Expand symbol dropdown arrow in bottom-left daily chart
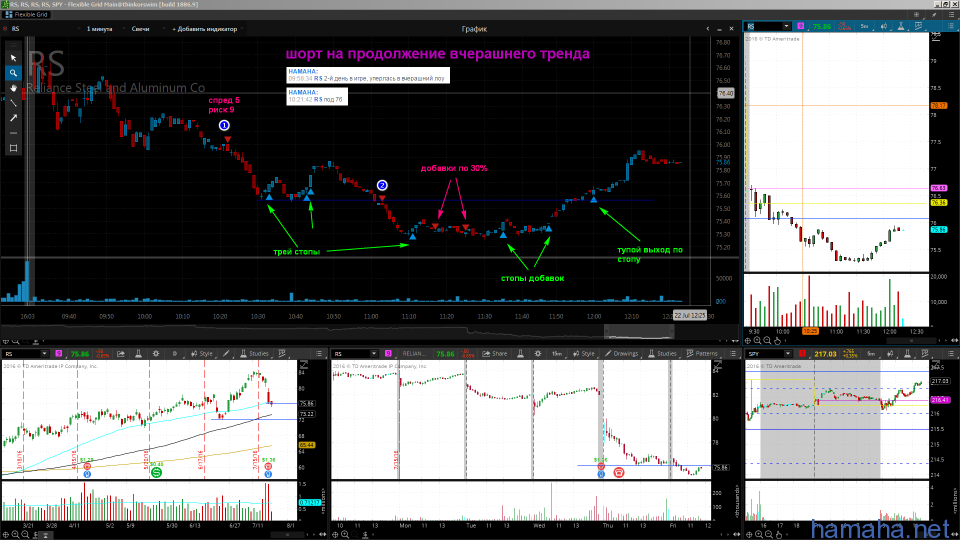The height and width of the screenshot is (540, 960). (x=44, y=354)
